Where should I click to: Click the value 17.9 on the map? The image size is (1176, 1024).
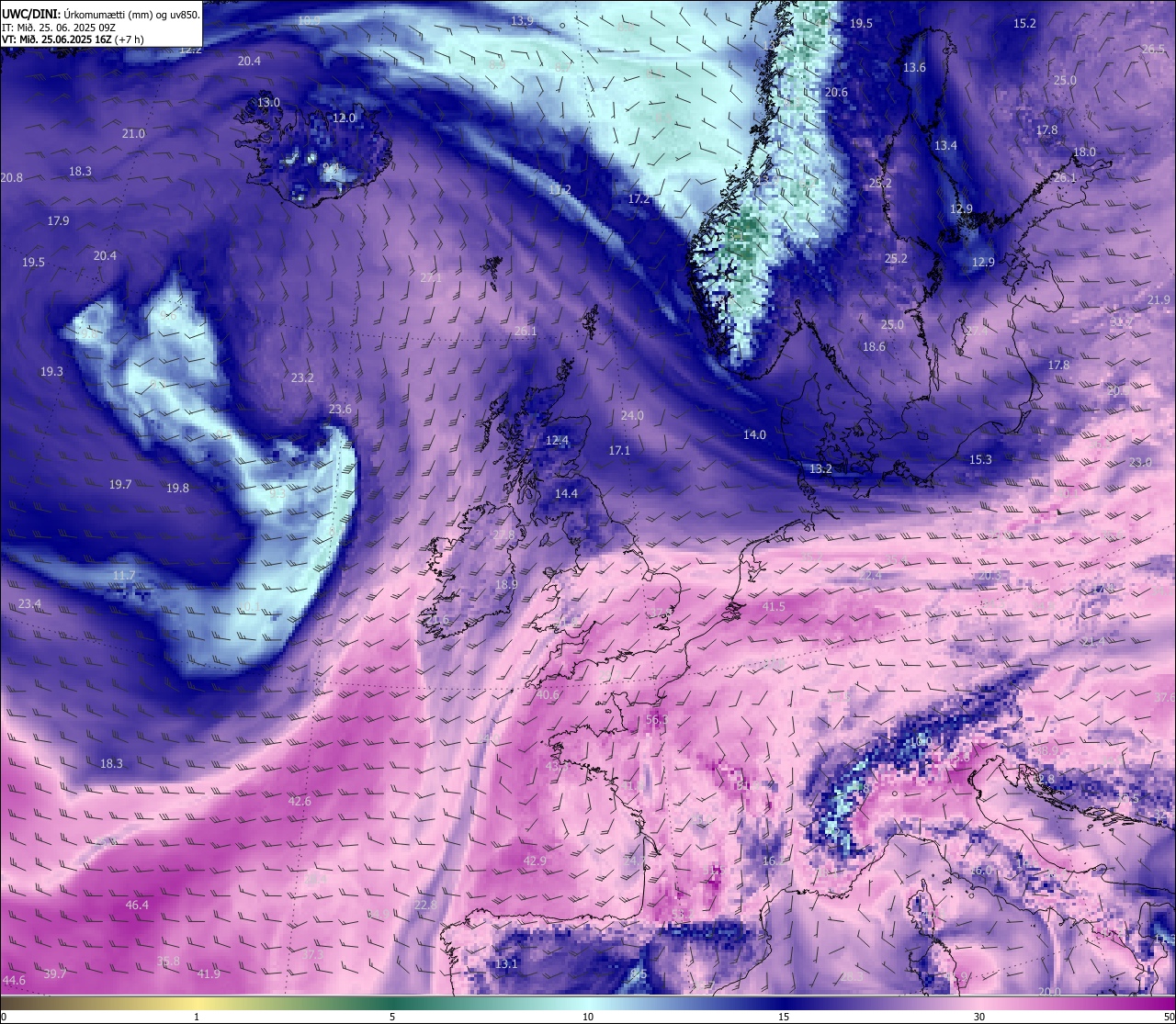pyautogui.click(x=58, y=221)
